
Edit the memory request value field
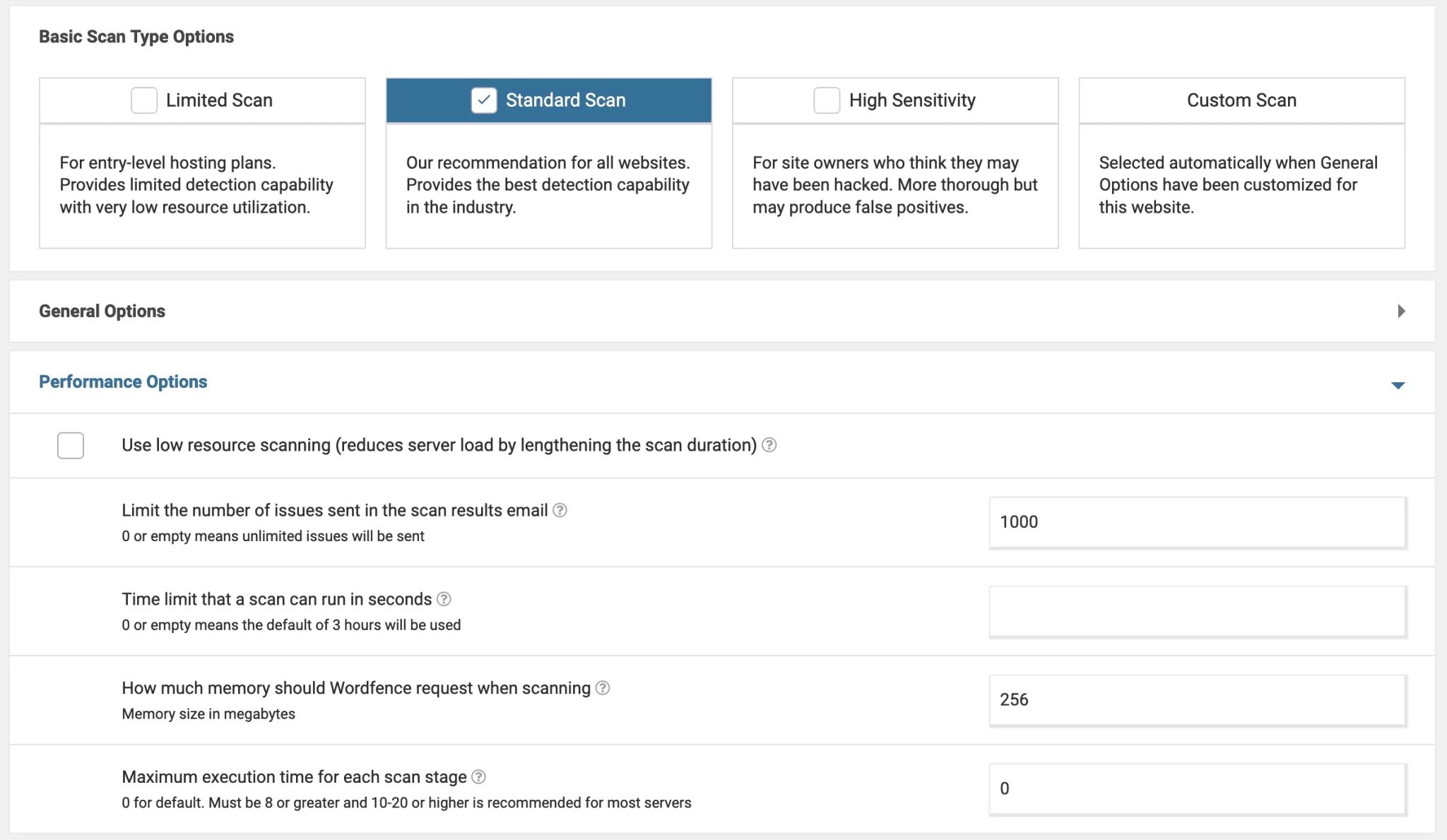pos(1197,698)
